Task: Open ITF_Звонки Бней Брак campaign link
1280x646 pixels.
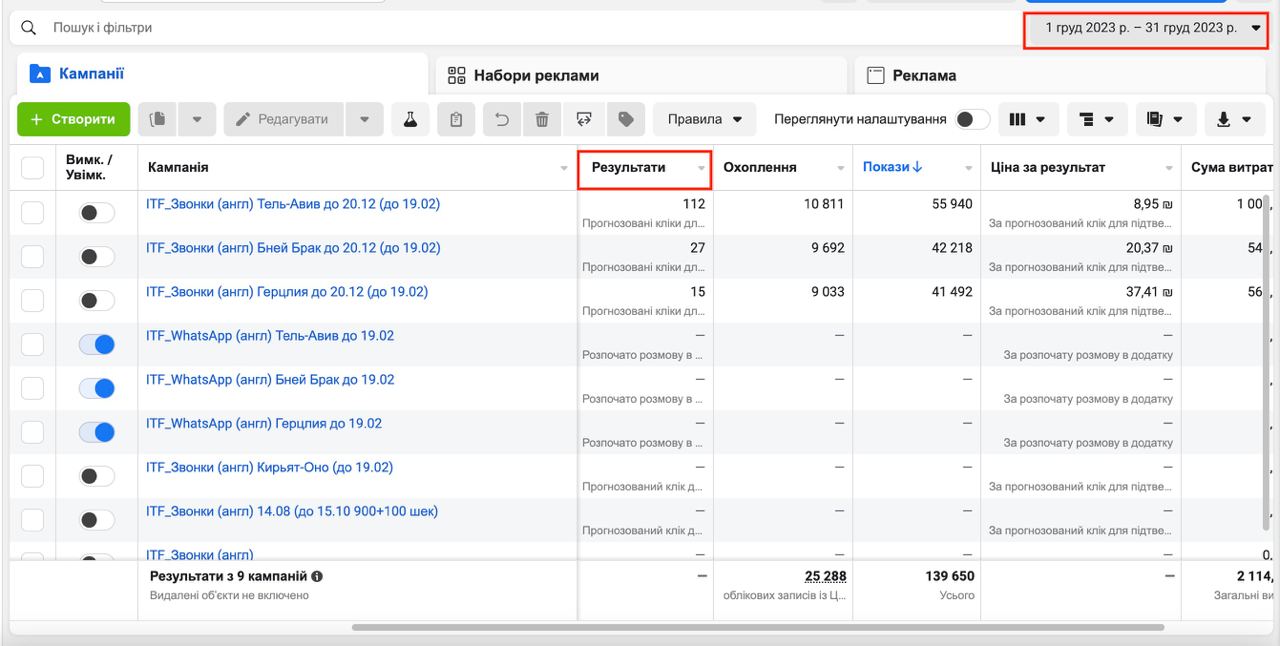Action: coord(293,248)
